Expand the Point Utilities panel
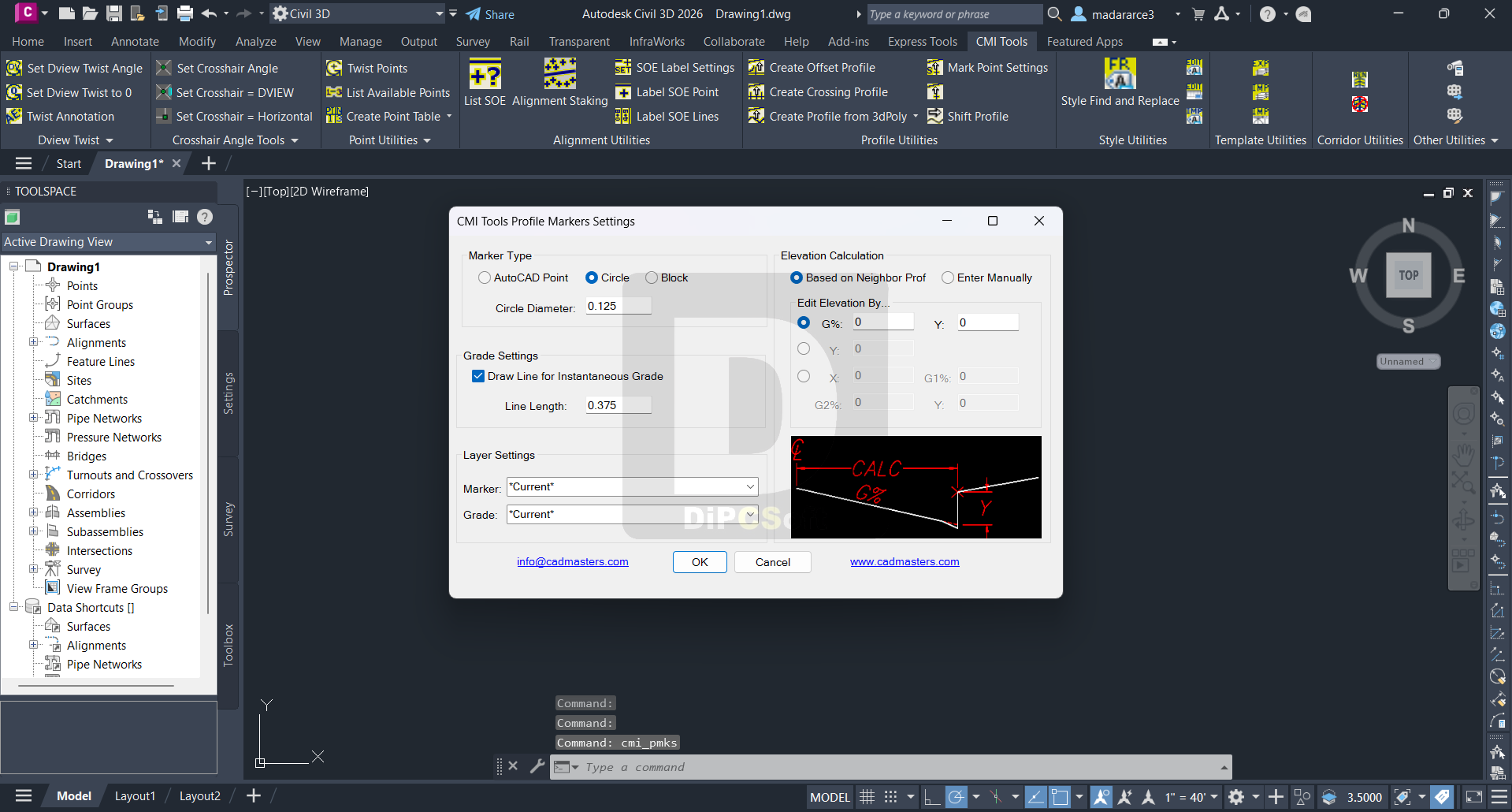Screen dimensions: 1512x812 tap(390, 140)
